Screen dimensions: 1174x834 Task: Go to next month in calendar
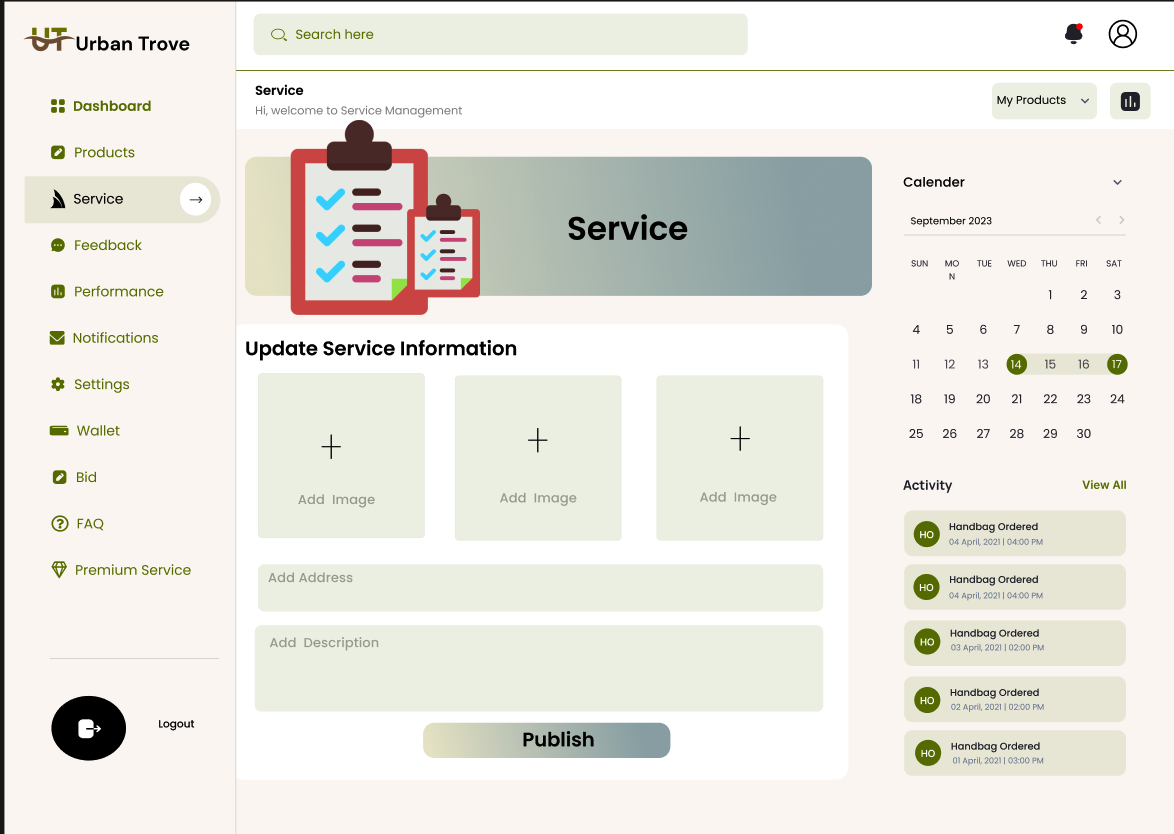[1122, 220]
